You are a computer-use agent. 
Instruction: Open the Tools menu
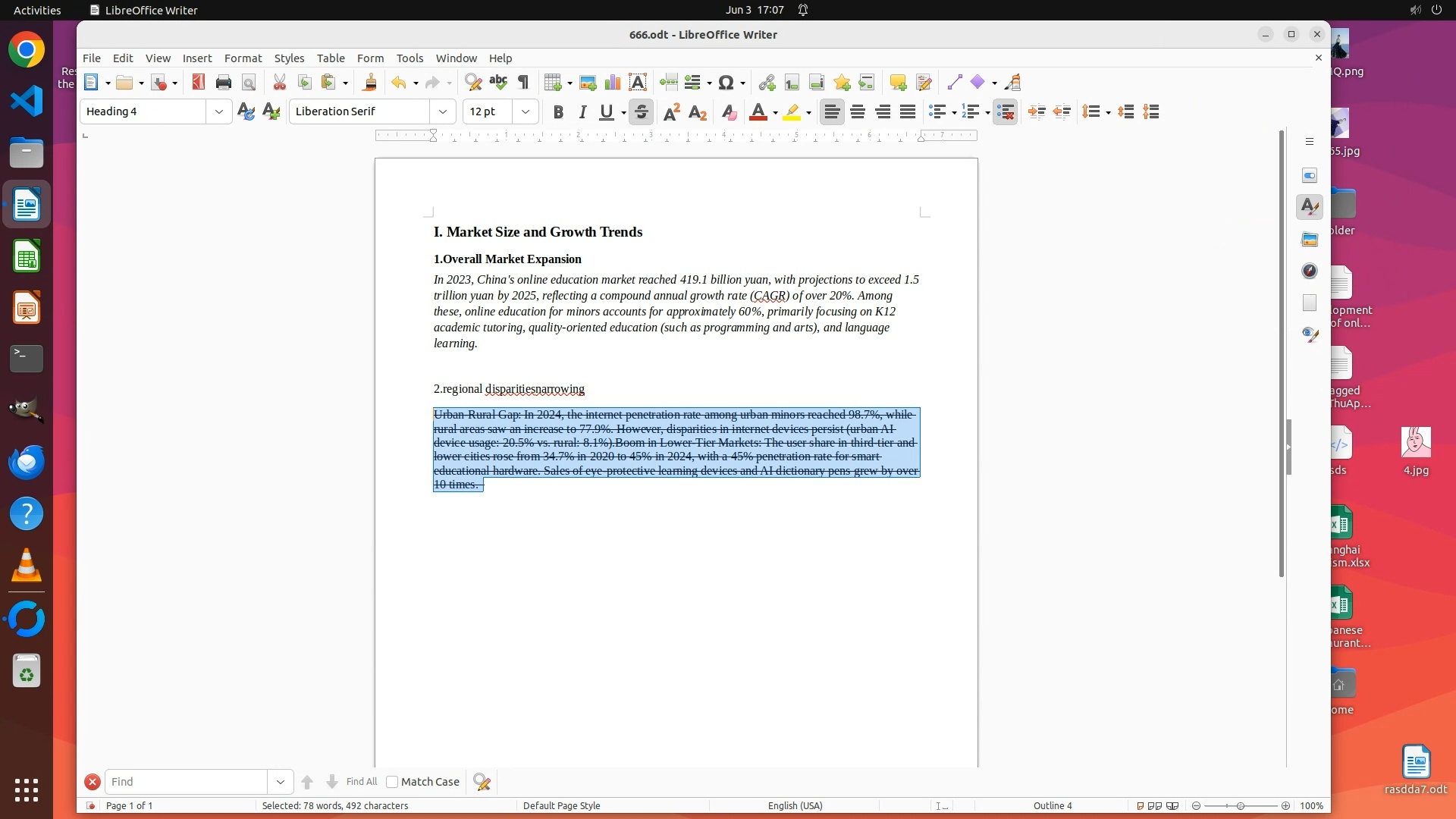(409, 58)
